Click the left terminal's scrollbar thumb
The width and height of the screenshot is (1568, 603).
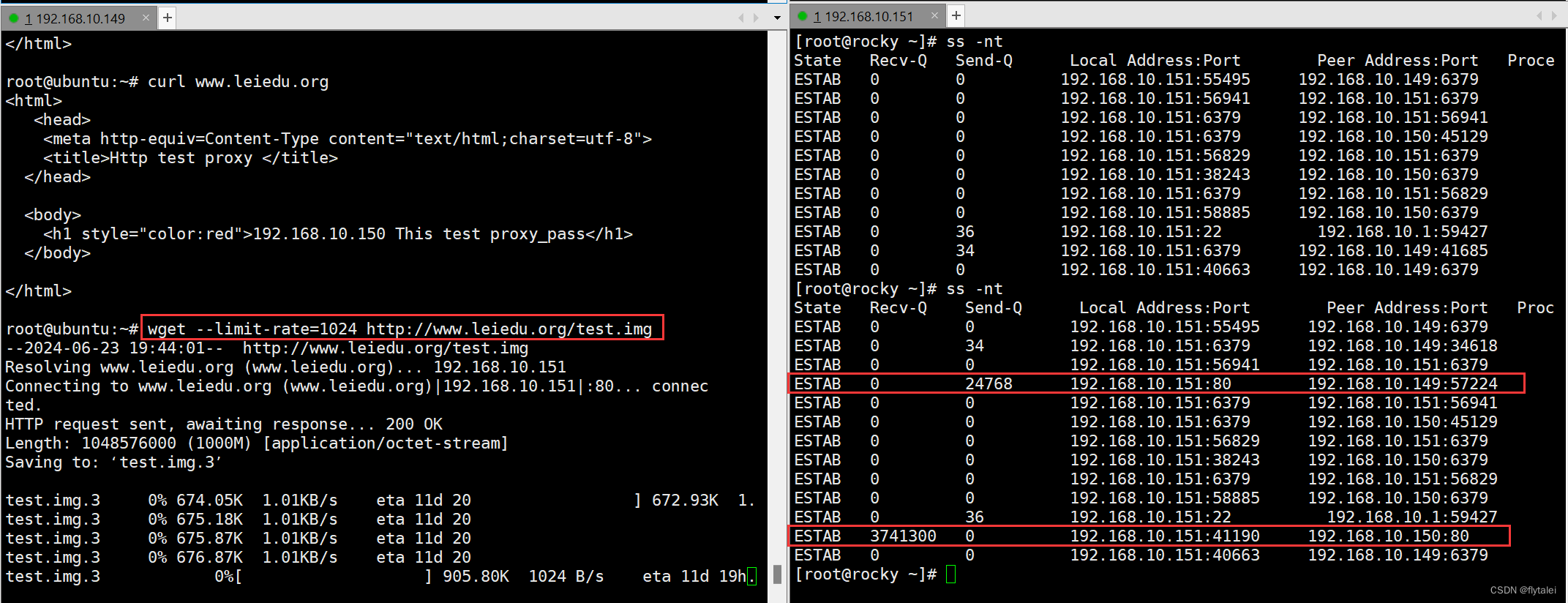(x=777, y=574)
